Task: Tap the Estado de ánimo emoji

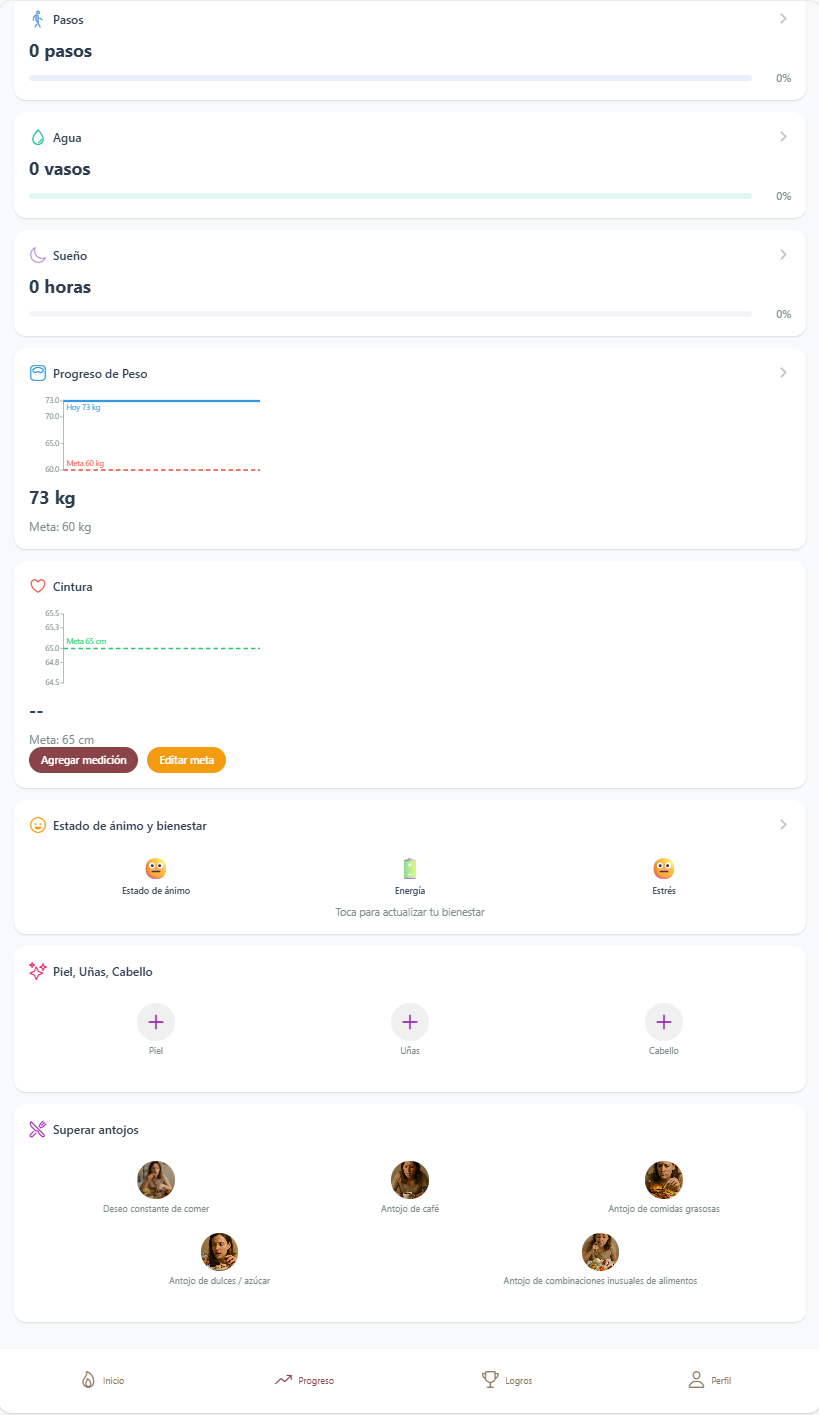Action: [x=155, y=868]
